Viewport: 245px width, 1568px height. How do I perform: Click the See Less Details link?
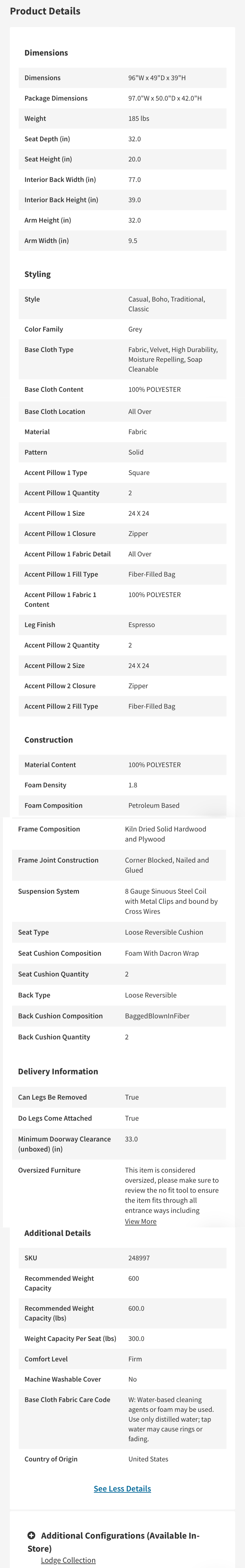pos(122,1488)
